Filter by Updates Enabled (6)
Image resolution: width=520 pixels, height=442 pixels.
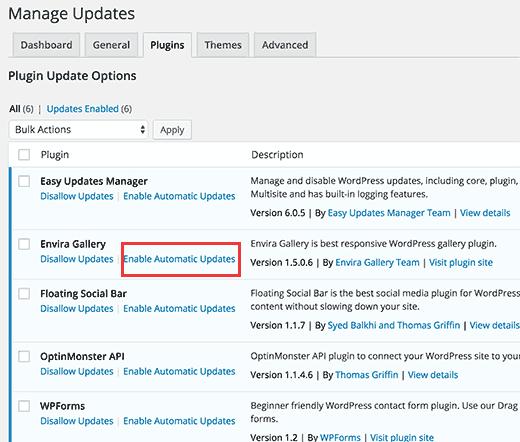click(x=89, y=109)
